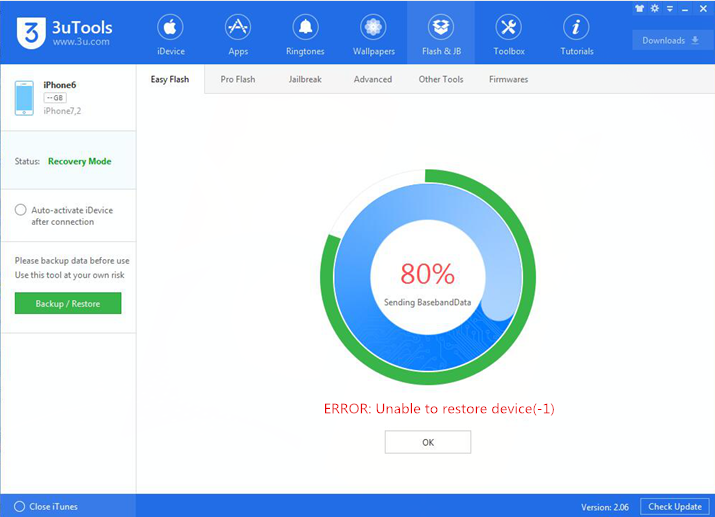The image size is (715, 517).
Task: Open the Flash & JB section
Action: 441,35
